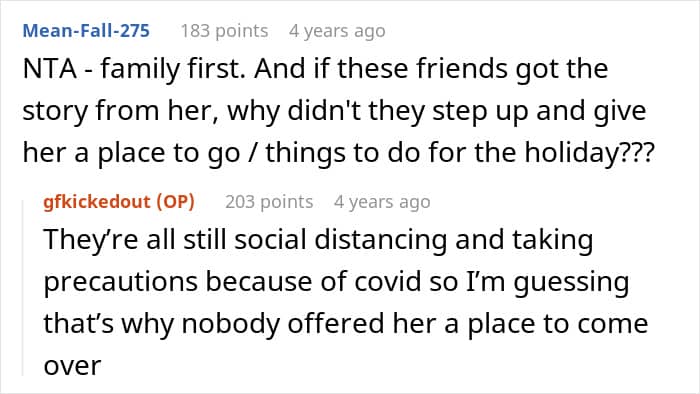The height and width of the screenshot is (394, 700).
Task: Click the 'precautions' word in the reply
Action: click(x=121, y=282)
